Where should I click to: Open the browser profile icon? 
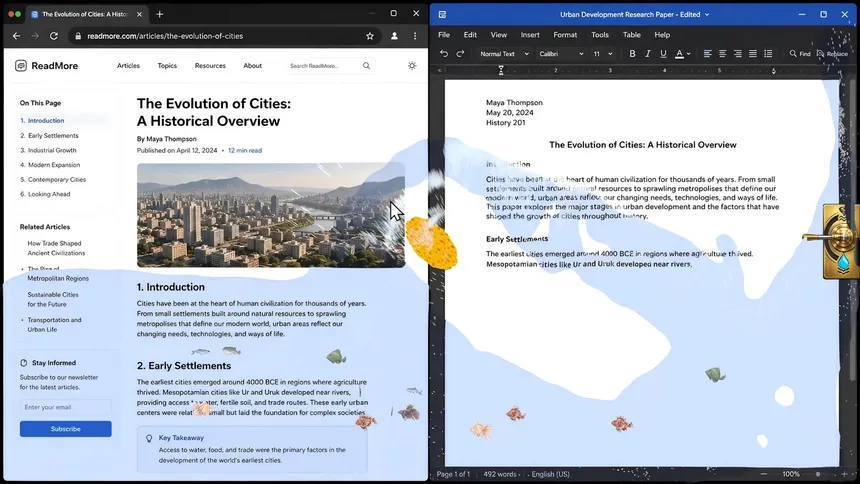click(x=394, y=36)
